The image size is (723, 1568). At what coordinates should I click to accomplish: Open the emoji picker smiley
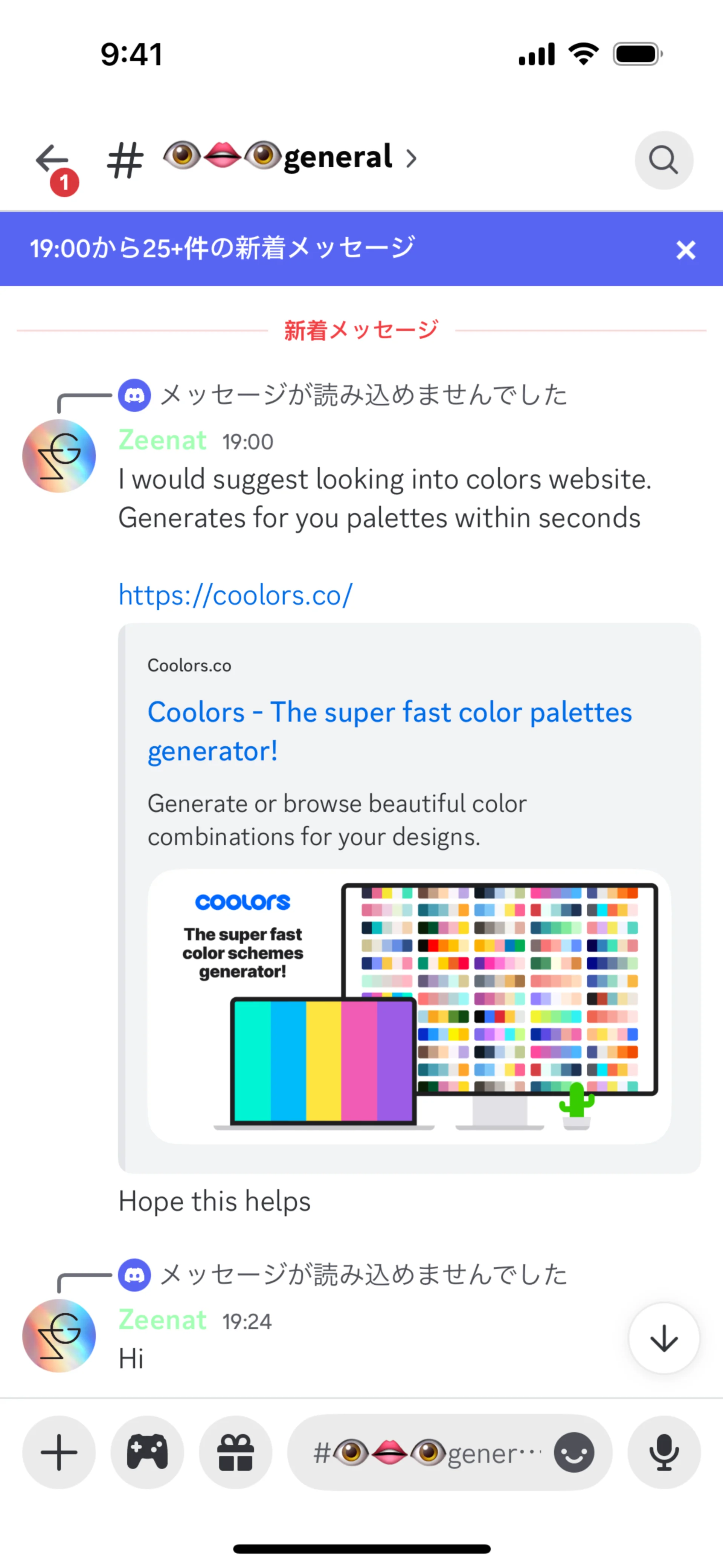pos(573,1452)
